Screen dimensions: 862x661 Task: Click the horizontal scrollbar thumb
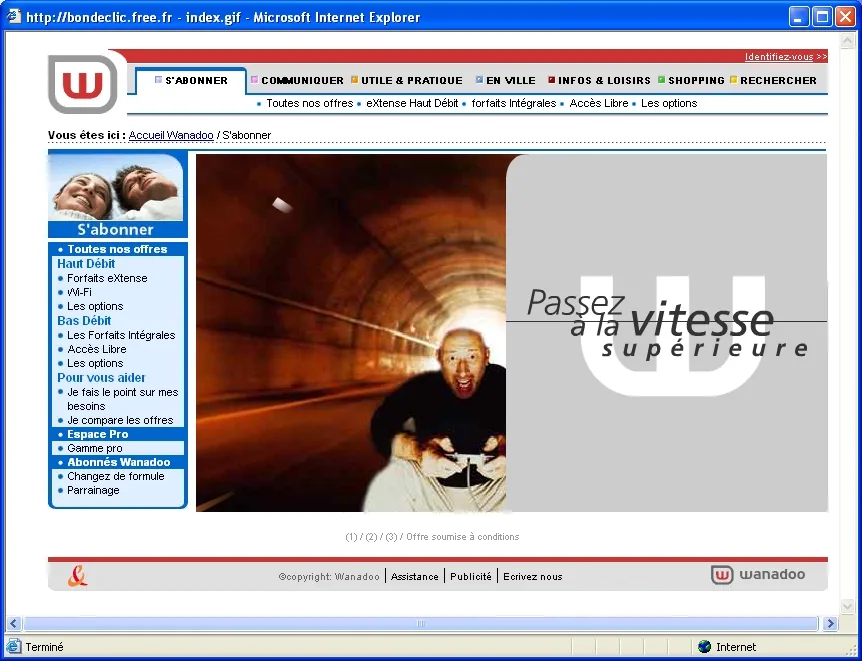click(421, 623)
